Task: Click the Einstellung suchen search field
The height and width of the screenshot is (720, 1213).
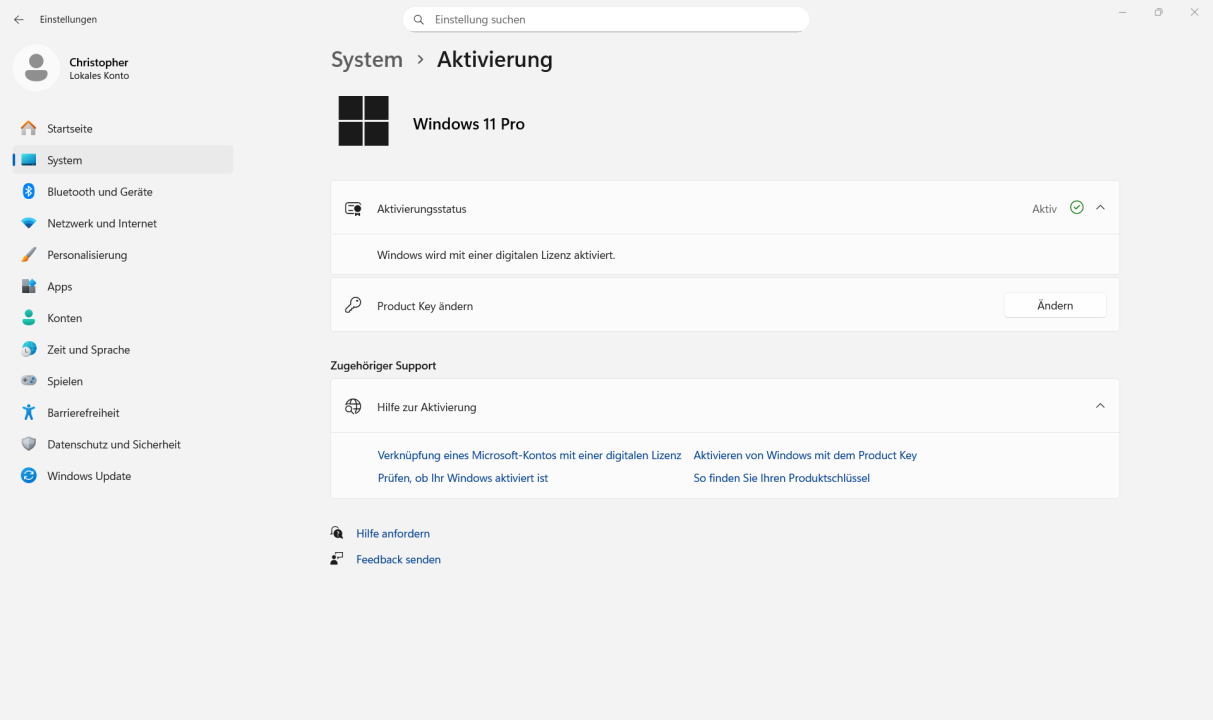Action: (605, 20)
